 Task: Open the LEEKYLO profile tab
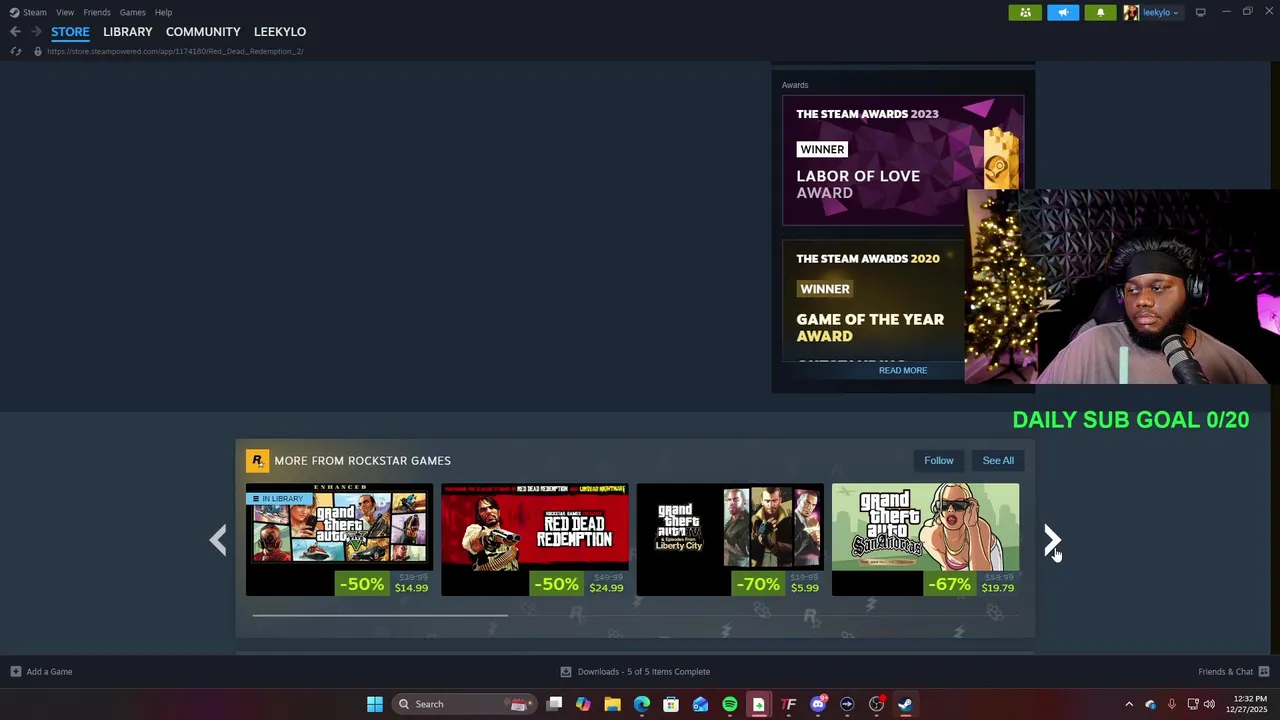(280, 32)
